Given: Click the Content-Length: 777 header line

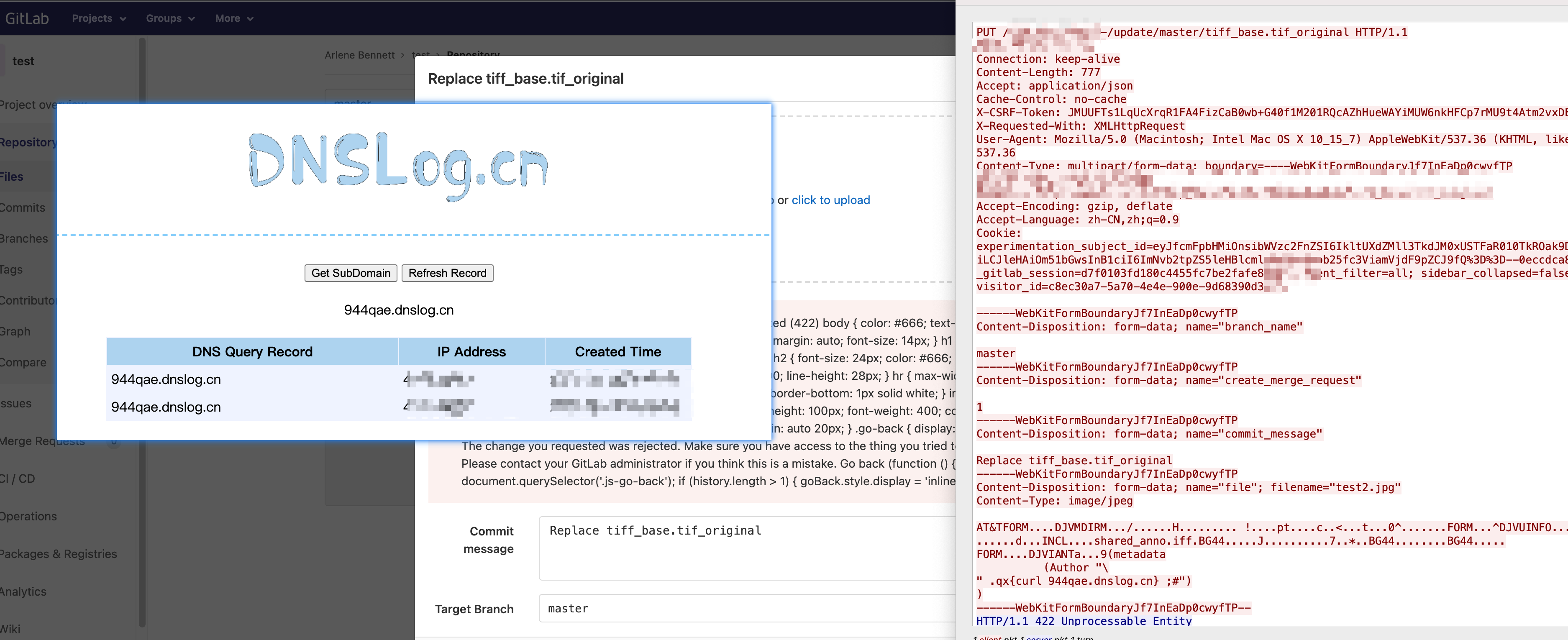Looking at the screenshot, I should [x=1038, y=72].
